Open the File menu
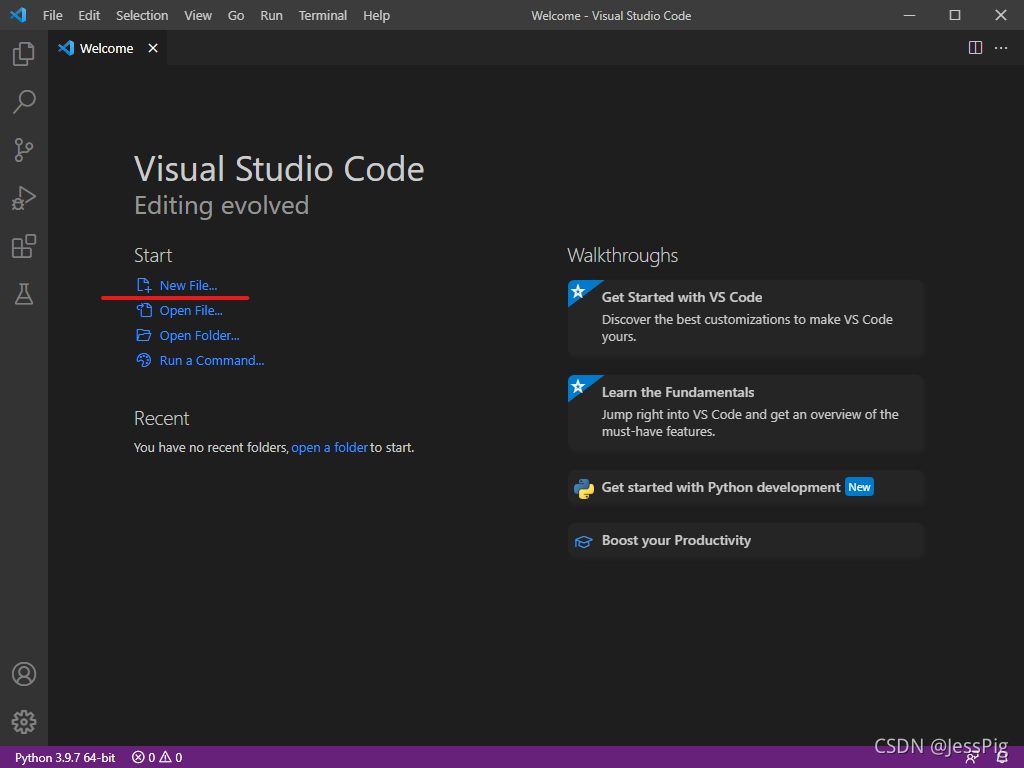 point(52,15)
